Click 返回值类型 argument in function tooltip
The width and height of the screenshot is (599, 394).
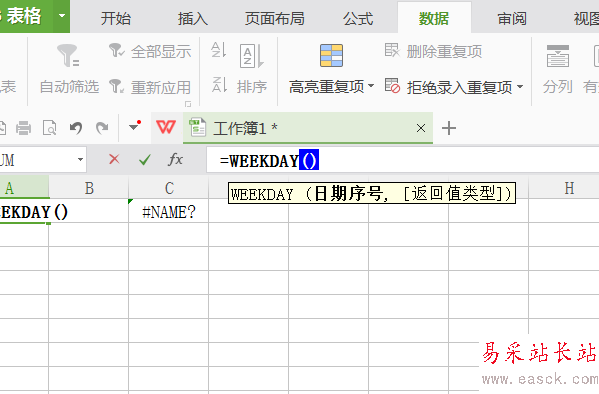(453, 193)
